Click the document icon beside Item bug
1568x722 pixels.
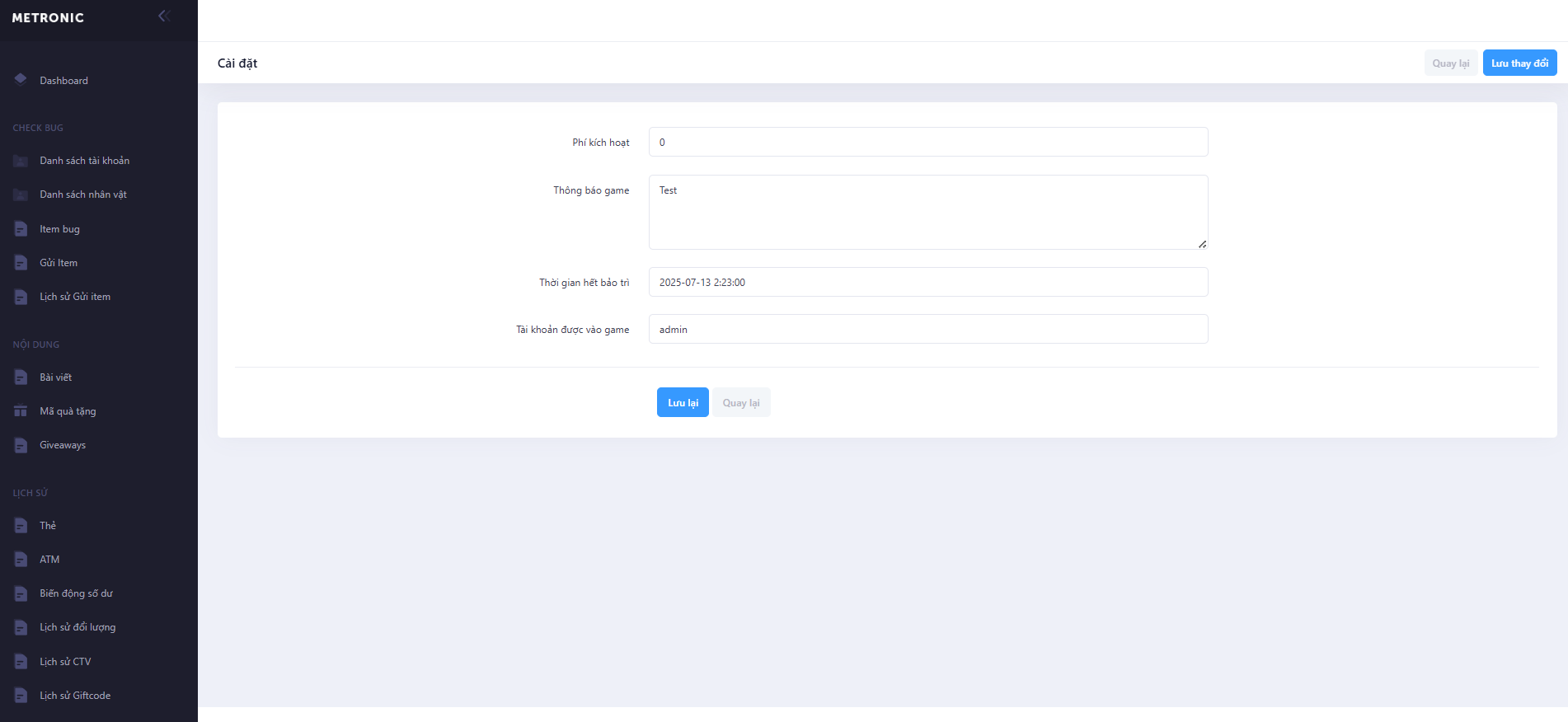[x=21, y=229]
